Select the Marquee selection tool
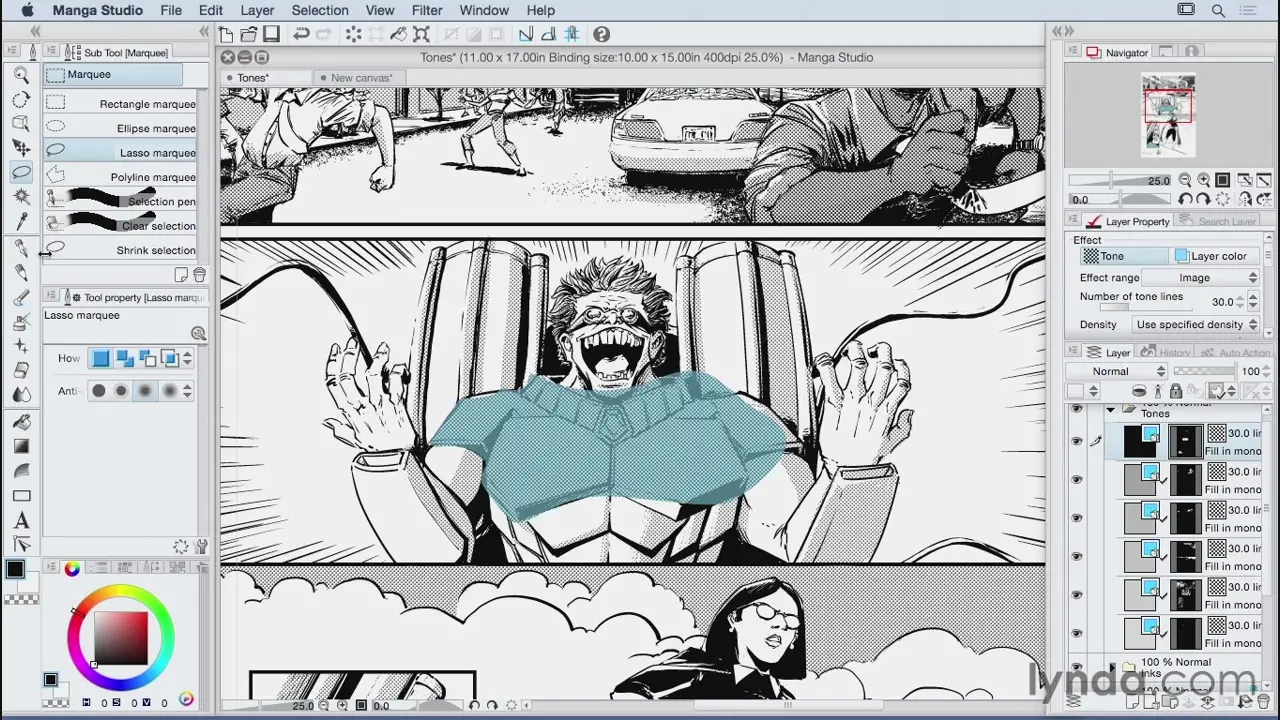Image resolution: width=1280 pixels, height=720 pixels. pyautogui.click(x=21, y=172)
